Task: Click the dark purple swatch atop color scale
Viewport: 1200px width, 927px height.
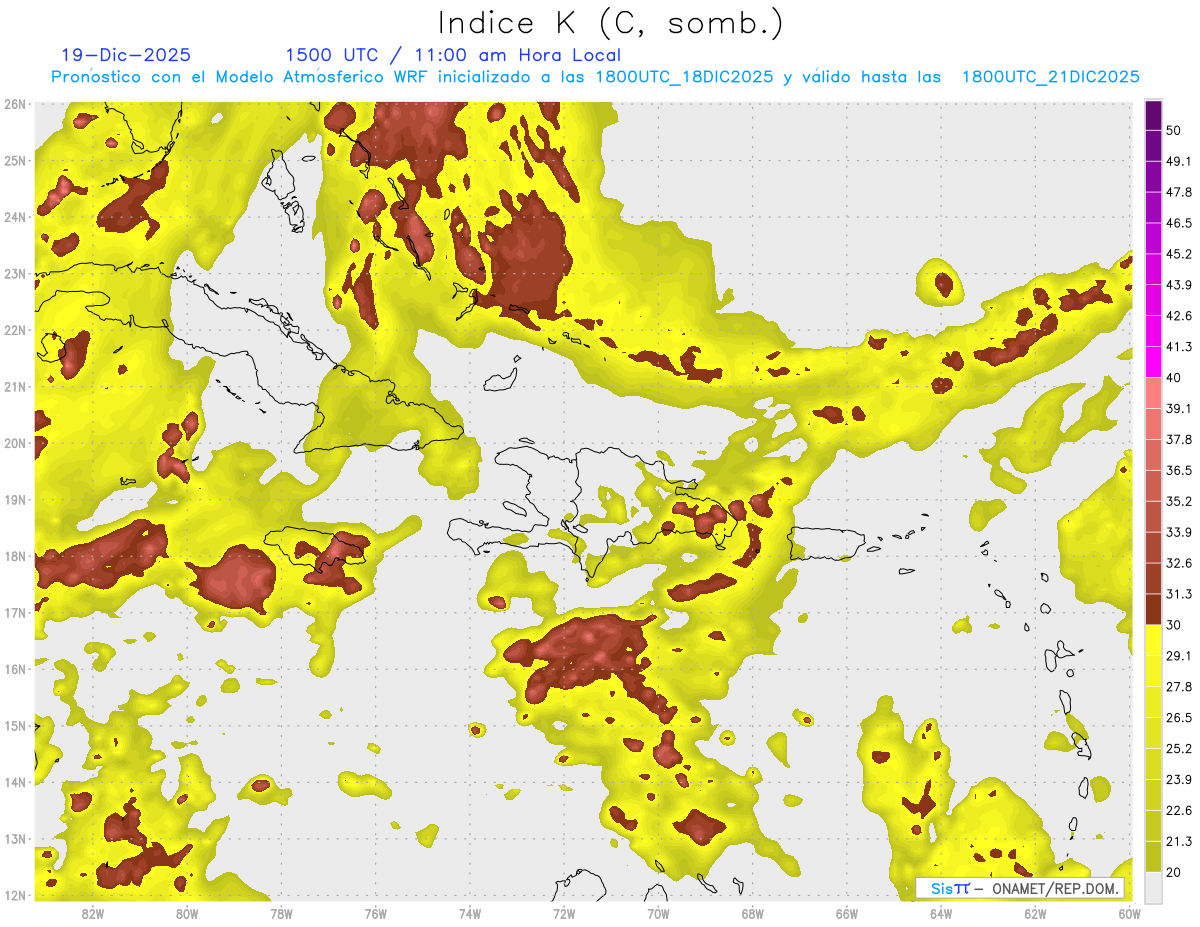Action: (x=1153, y=115)
